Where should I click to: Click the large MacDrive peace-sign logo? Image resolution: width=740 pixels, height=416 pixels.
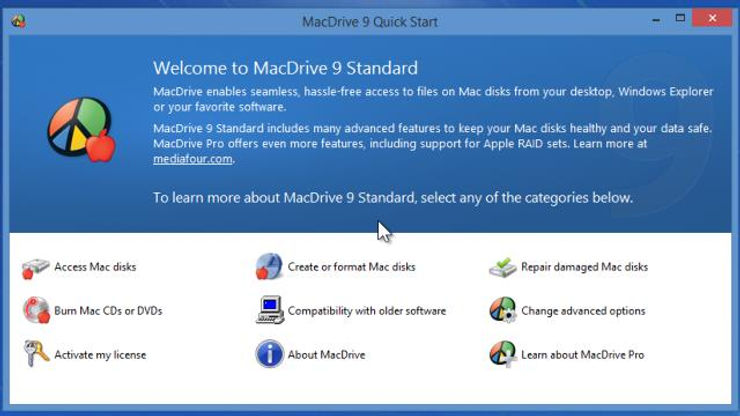point(81,130)
